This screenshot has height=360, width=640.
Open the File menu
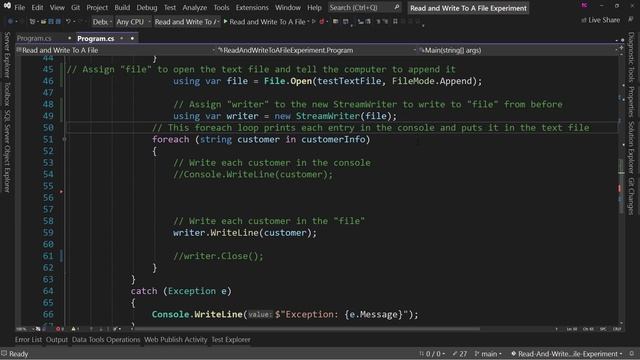(20, 8)
